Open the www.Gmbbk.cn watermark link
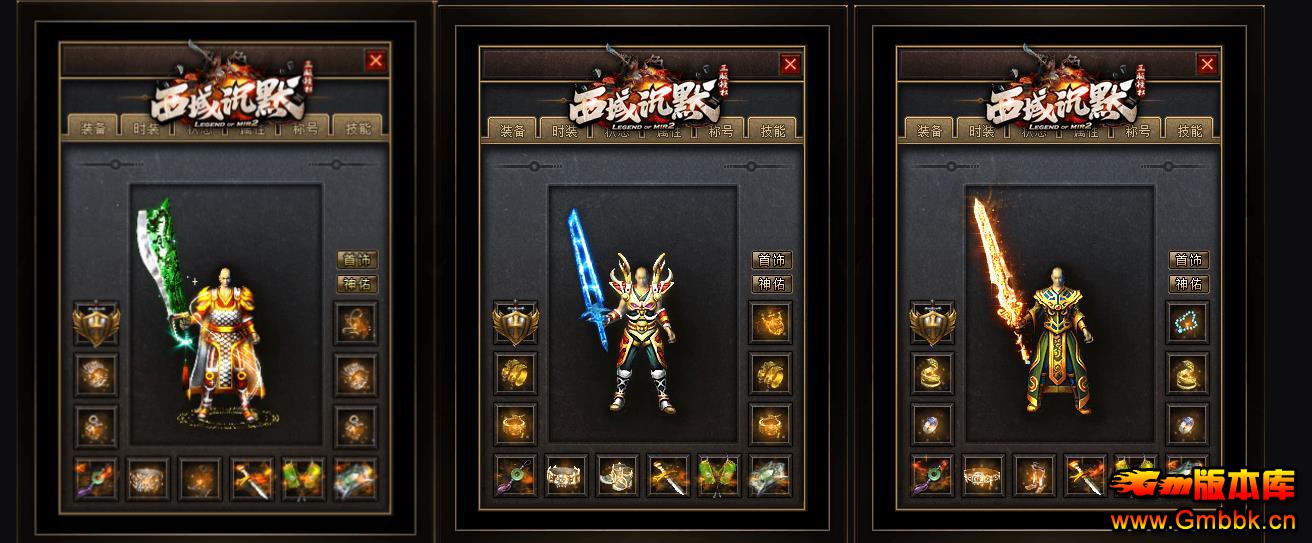Viewport: 1312px width, 543px height. (x=1203, y=521)
